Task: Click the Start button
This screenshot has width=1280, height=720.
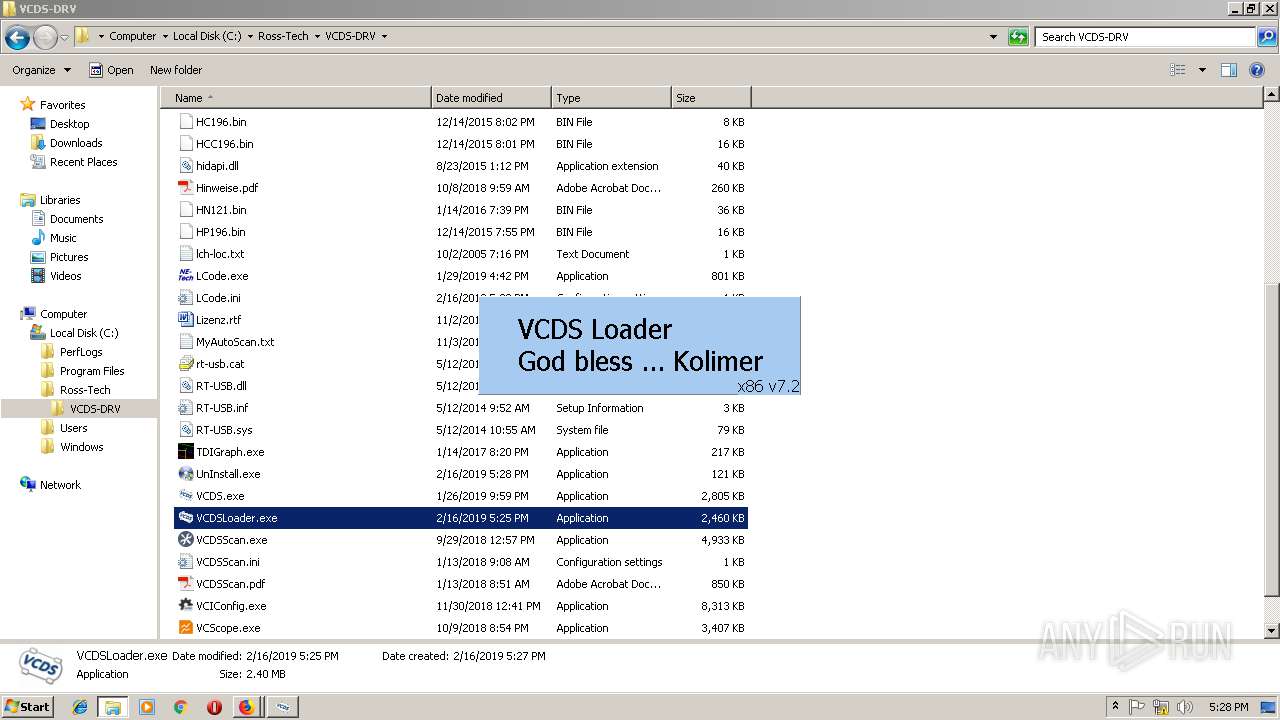Action: click(x=28, y=707)
